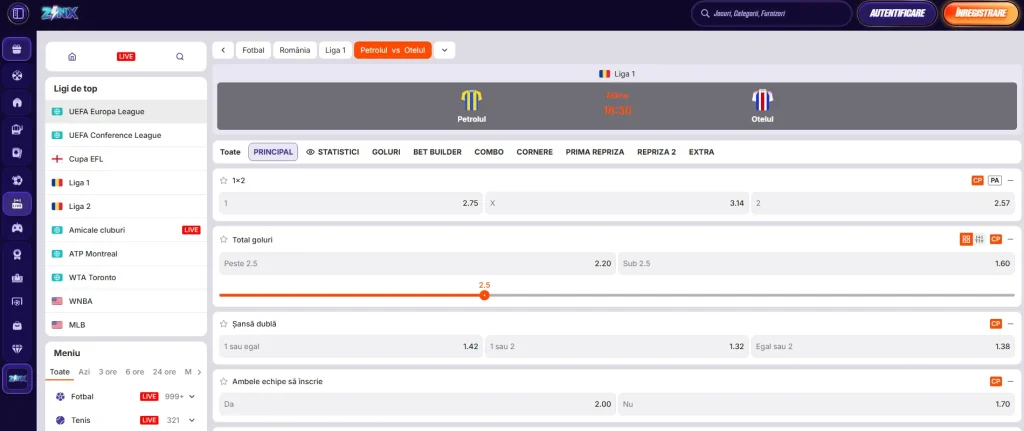Click the ZINX badge at sidebar bottom
The width and height of the screenshot is (1024, 431).
point(18,378)
